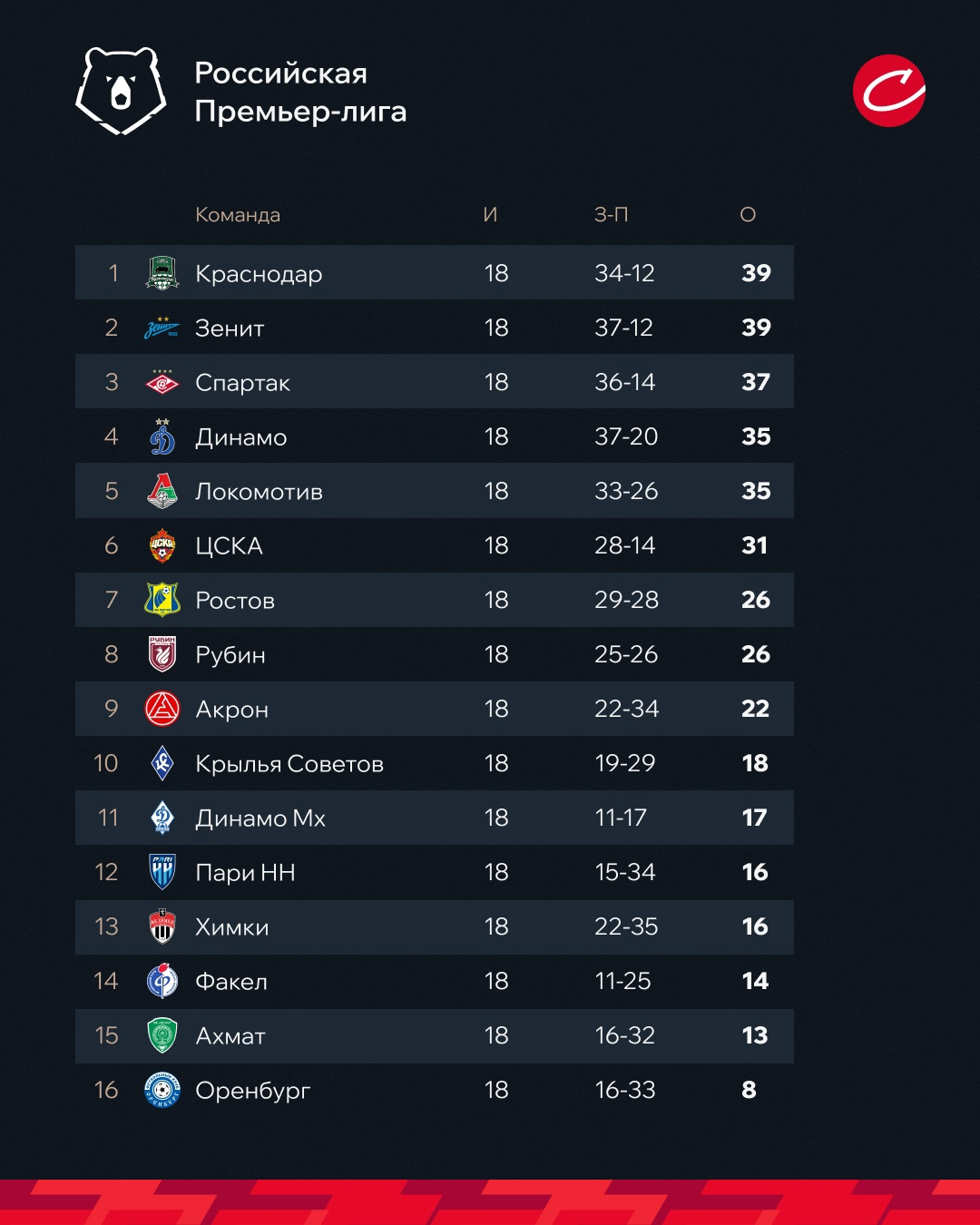Screen dimensions: 980x1225
Task: Click the Russian Premier League bear logo
Action: click(x=121, y=91)
